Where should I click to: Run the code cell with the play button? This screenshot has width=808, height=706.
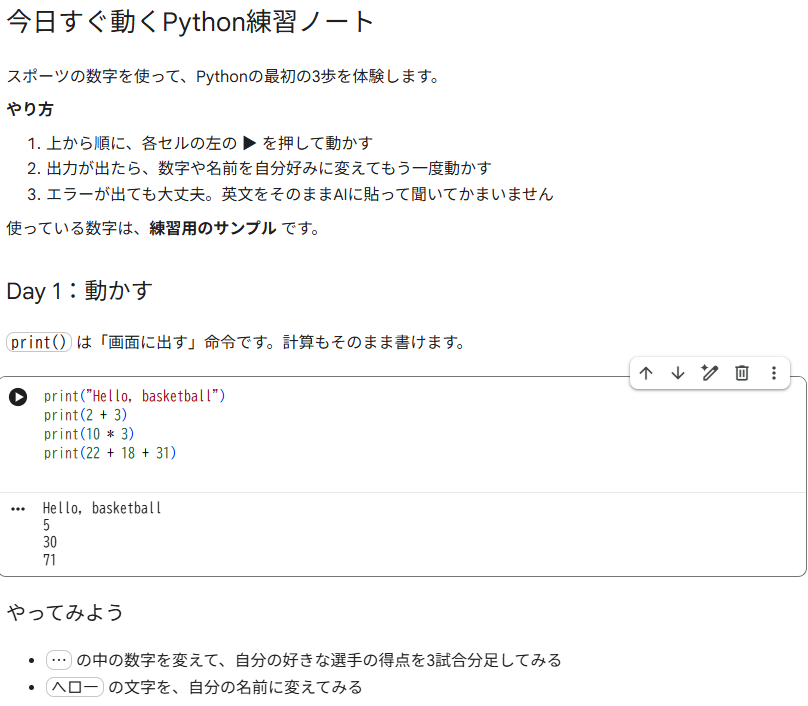tap(18, 397)
